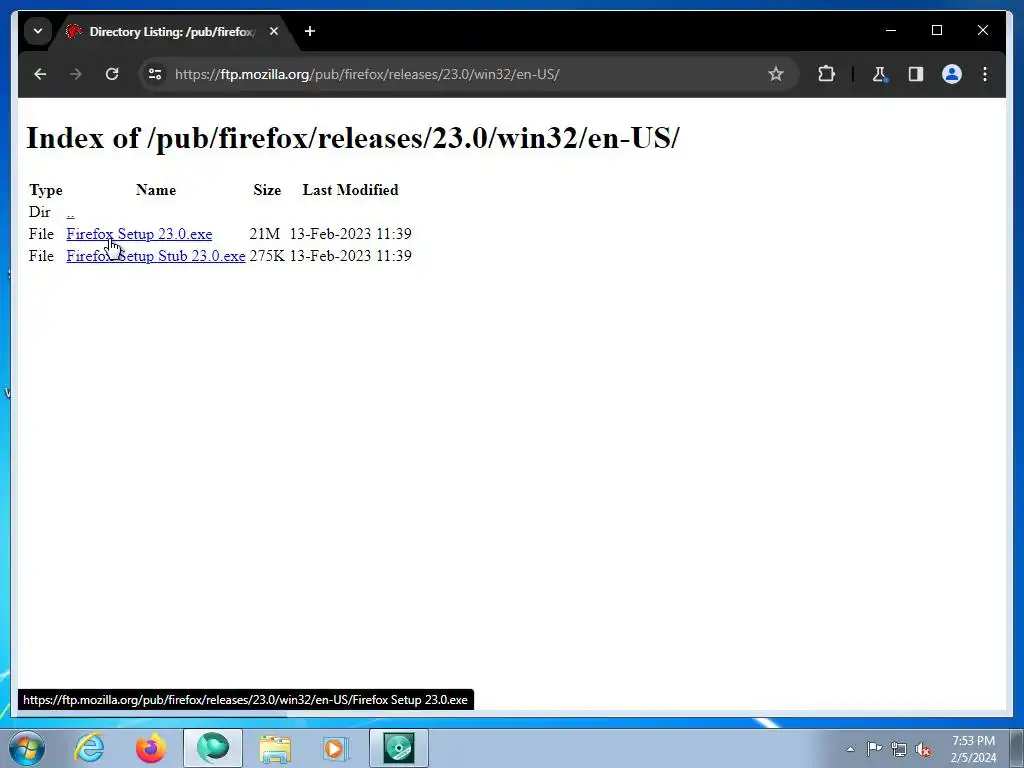Launch Internet Explorer from the taskbar
Image resolution: width=1024 pixels, height=768 pixels.
(89, 748)
